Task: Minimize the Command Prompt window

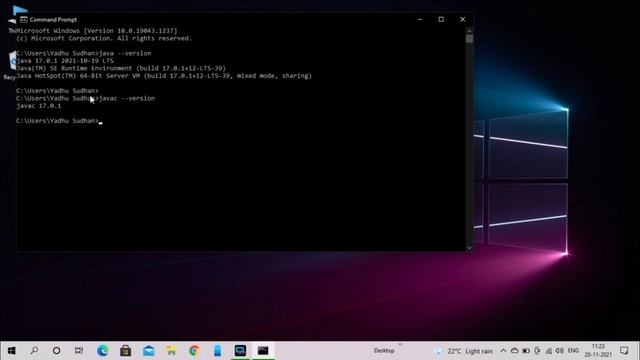Action: [420, 20]
